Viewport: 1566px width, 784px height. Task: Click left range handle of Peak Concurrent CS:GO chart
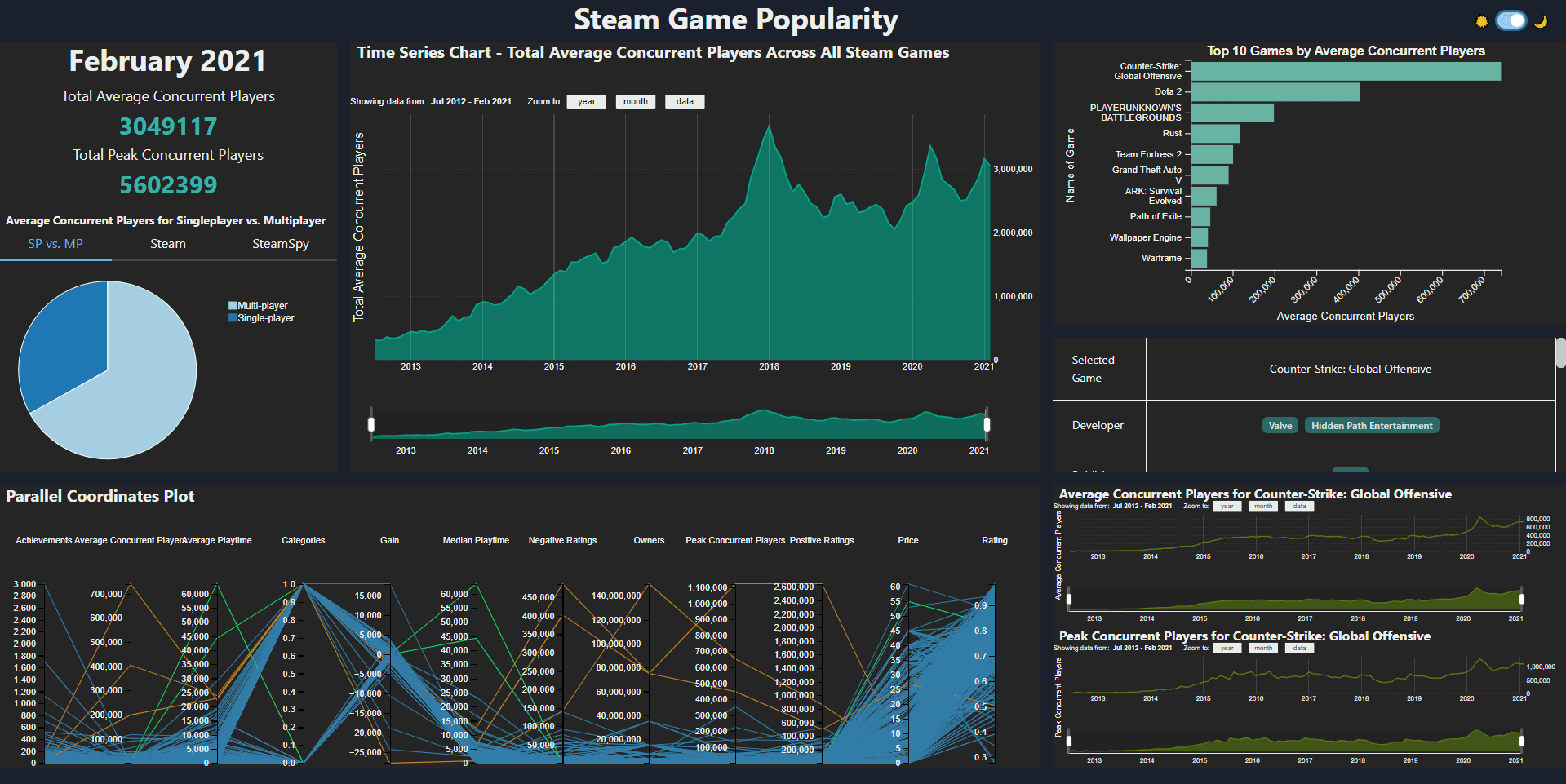1069,741
